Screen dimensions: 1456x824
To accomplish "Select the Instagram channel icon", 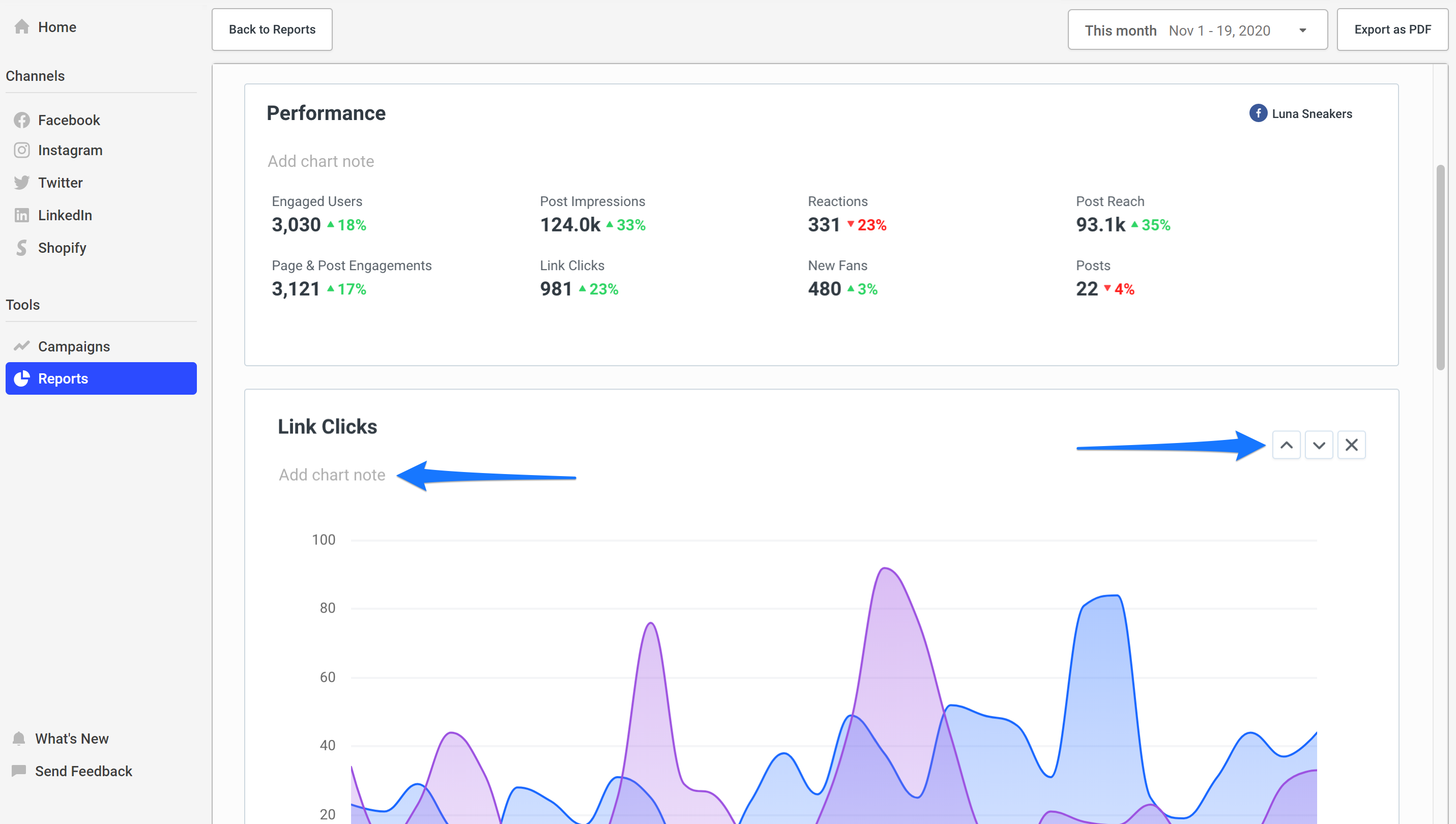I will pos(21,150).
